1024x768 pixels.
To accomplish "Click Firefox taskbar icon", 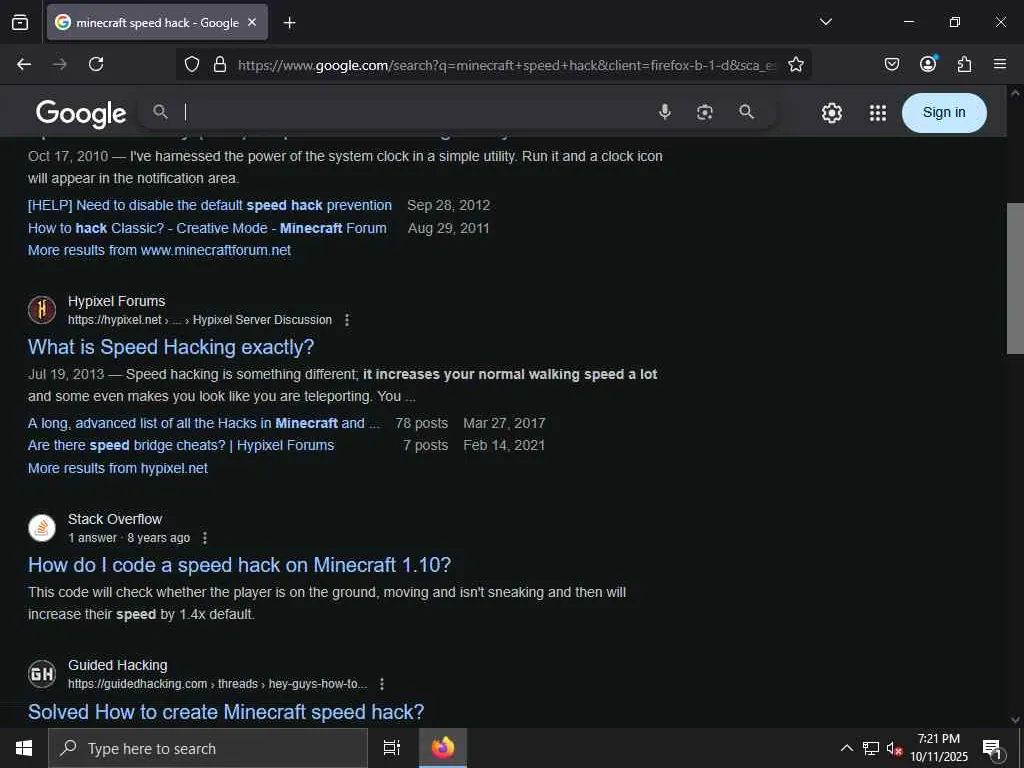I will click(x=442, y=748).
